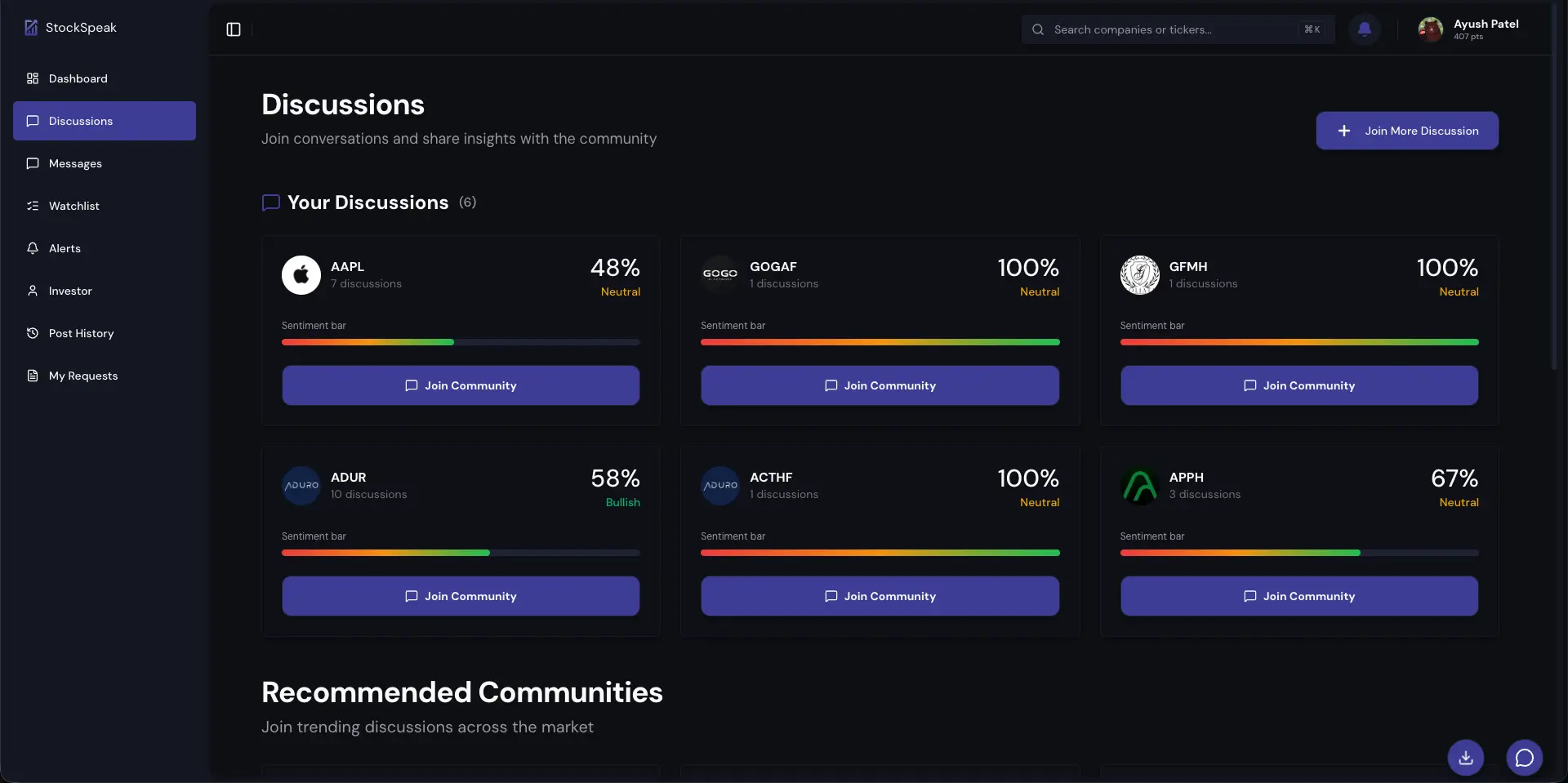Viewport: 1568px width, 783px height.
Task: Click APPH sentiment bar
Action: point(1299,553)
